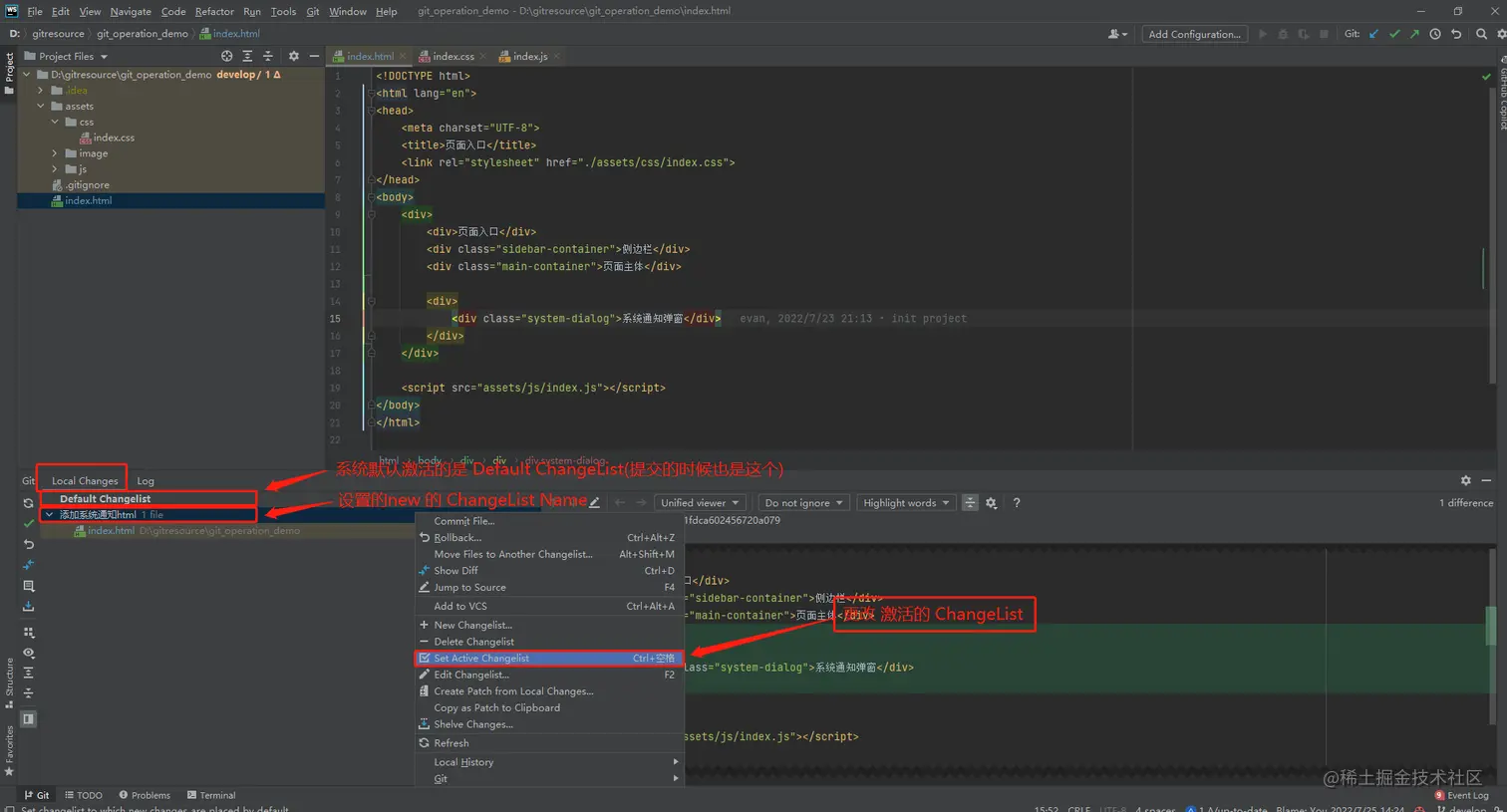Collapse the 添加系统通知html changelist
Viewport: 1507px width, 812px height.
(x=49, y=514)
